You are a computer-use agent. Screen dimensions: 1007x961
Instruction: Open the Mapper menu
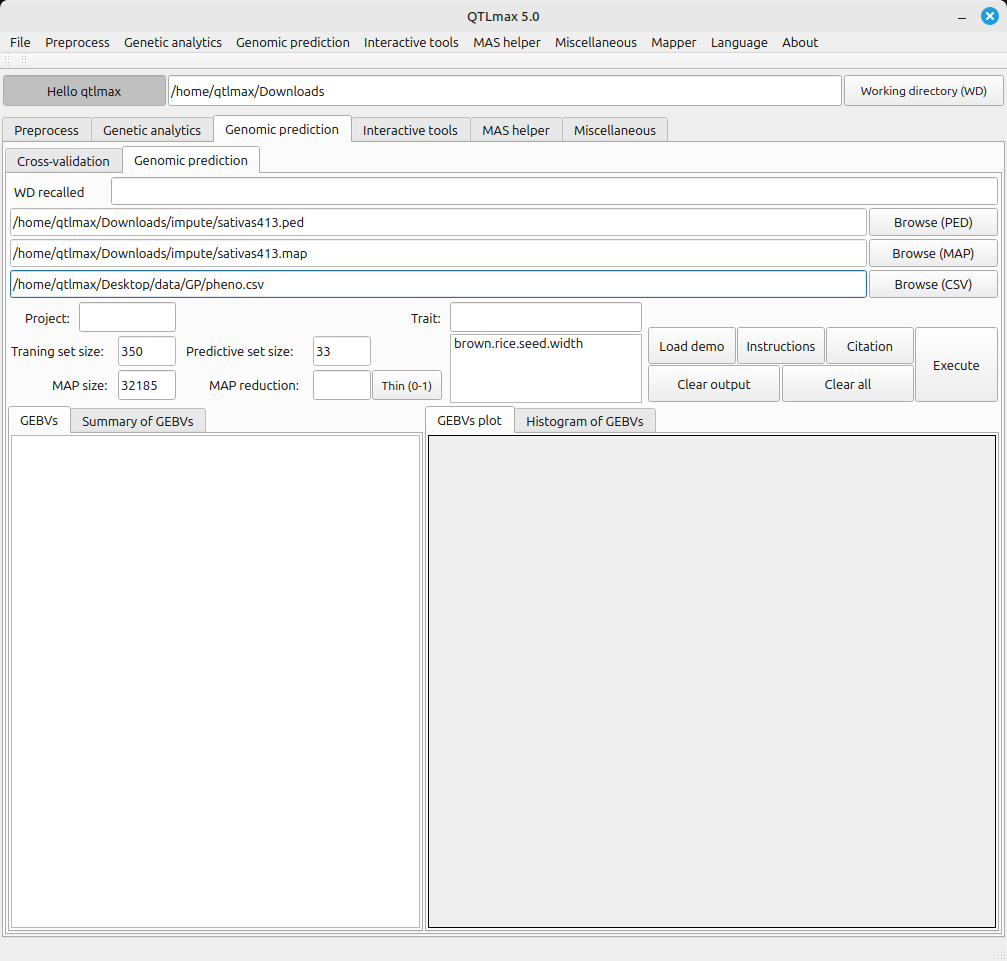673,42
